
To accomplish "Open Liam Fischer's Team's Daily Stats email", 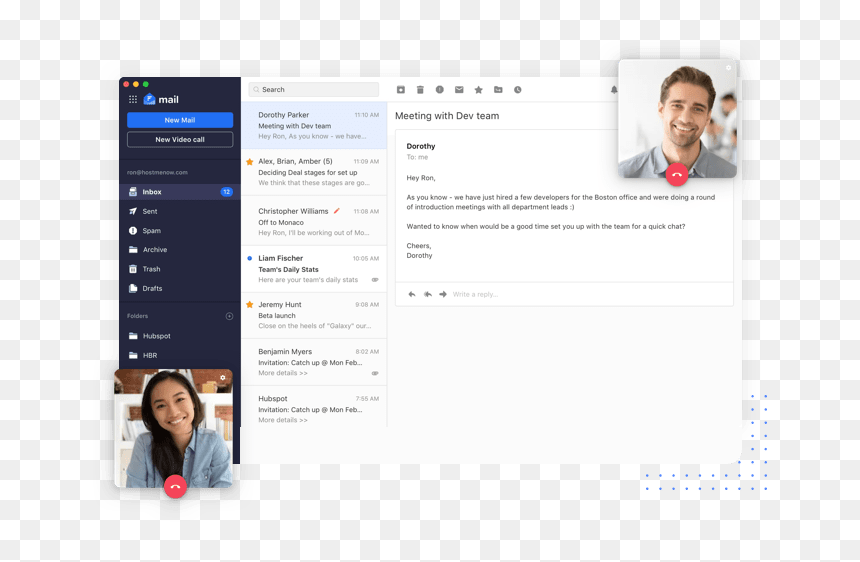I will [x=314, y=269].
